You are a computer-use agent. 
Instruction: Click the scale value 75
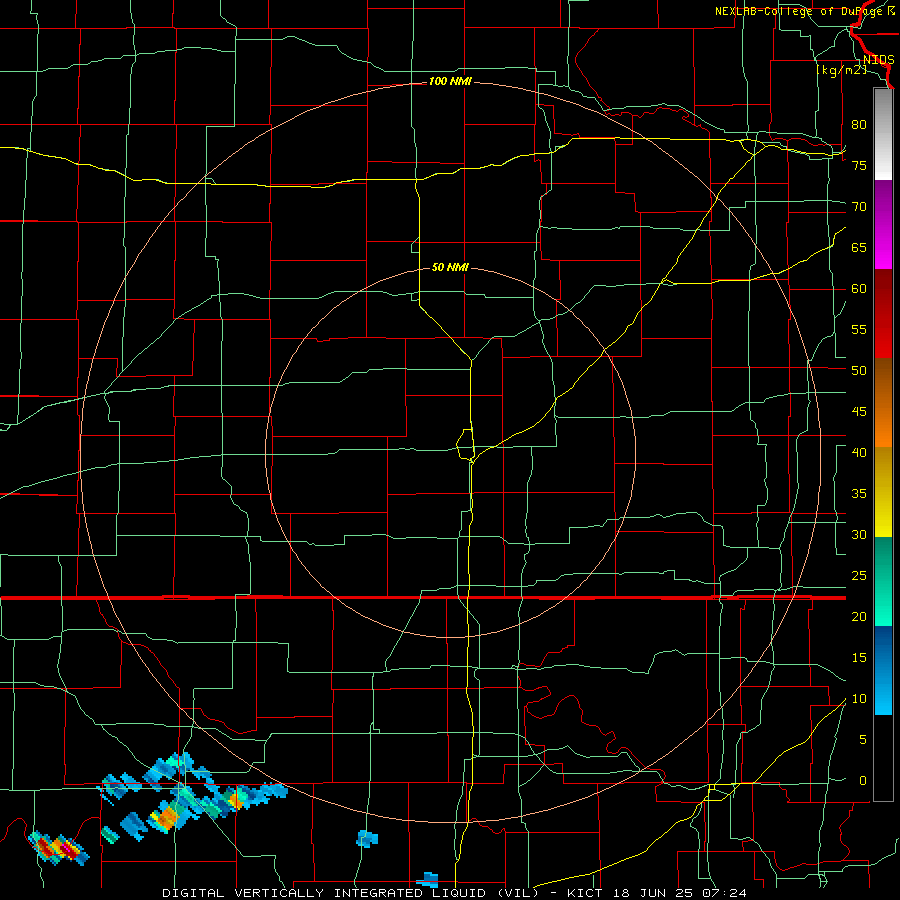859,165
